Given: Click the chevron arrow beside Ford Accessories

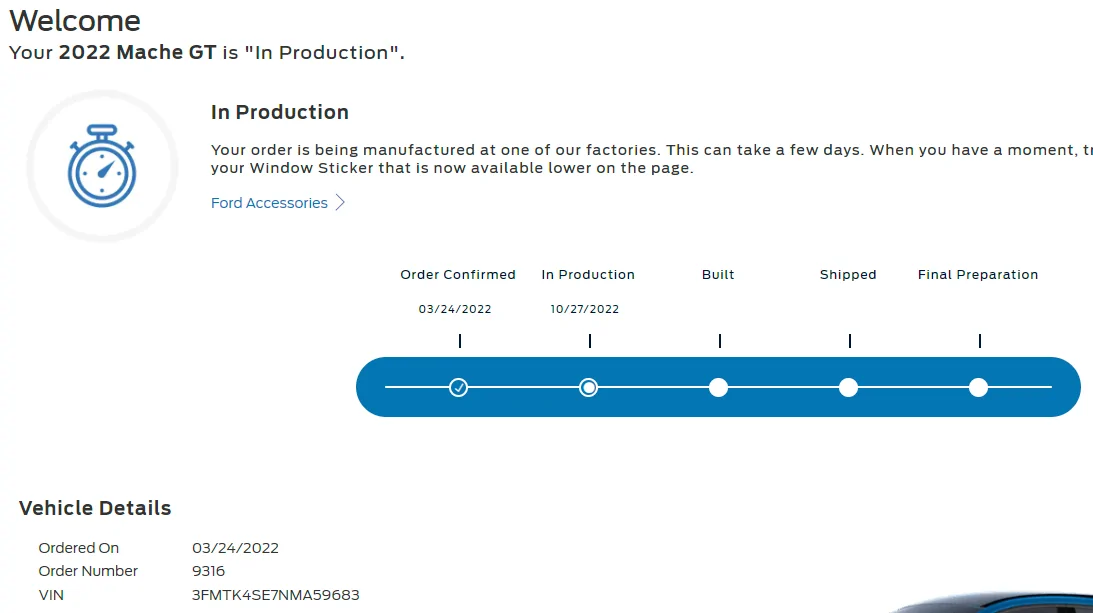Looking at the screenshot, I should pos(340,203).
